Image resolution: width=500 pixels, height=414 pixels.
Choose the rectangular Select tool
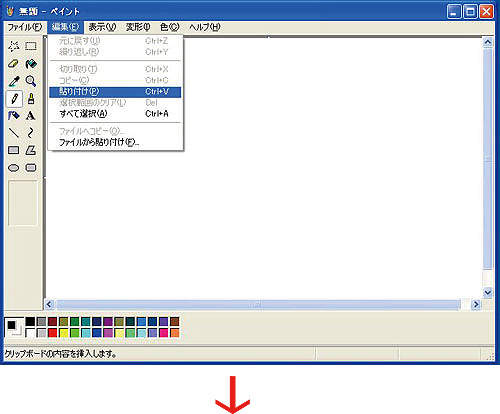pyautogui.click(x=31, y=46)
